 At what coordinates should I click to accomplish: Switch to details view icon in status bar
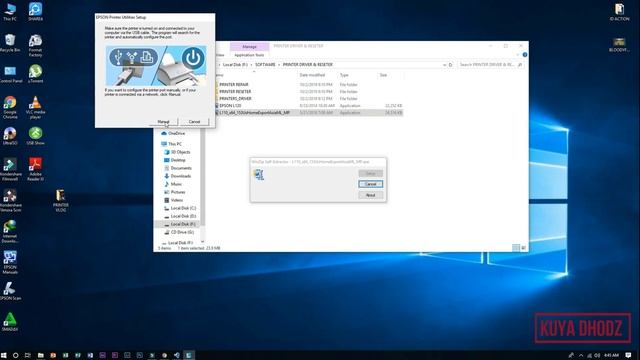[516, 248]
